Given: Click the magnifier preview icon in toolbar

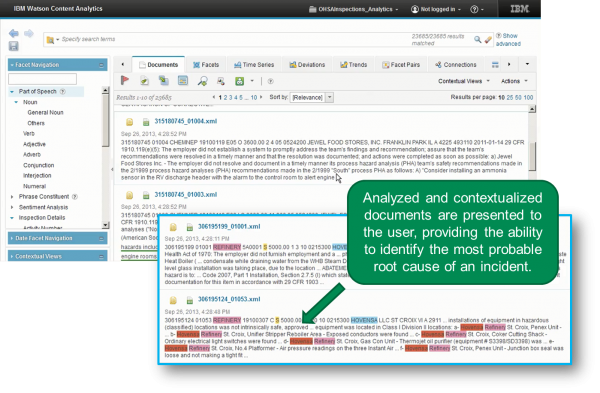Looking at the screenshot, I should coord(202,81).
